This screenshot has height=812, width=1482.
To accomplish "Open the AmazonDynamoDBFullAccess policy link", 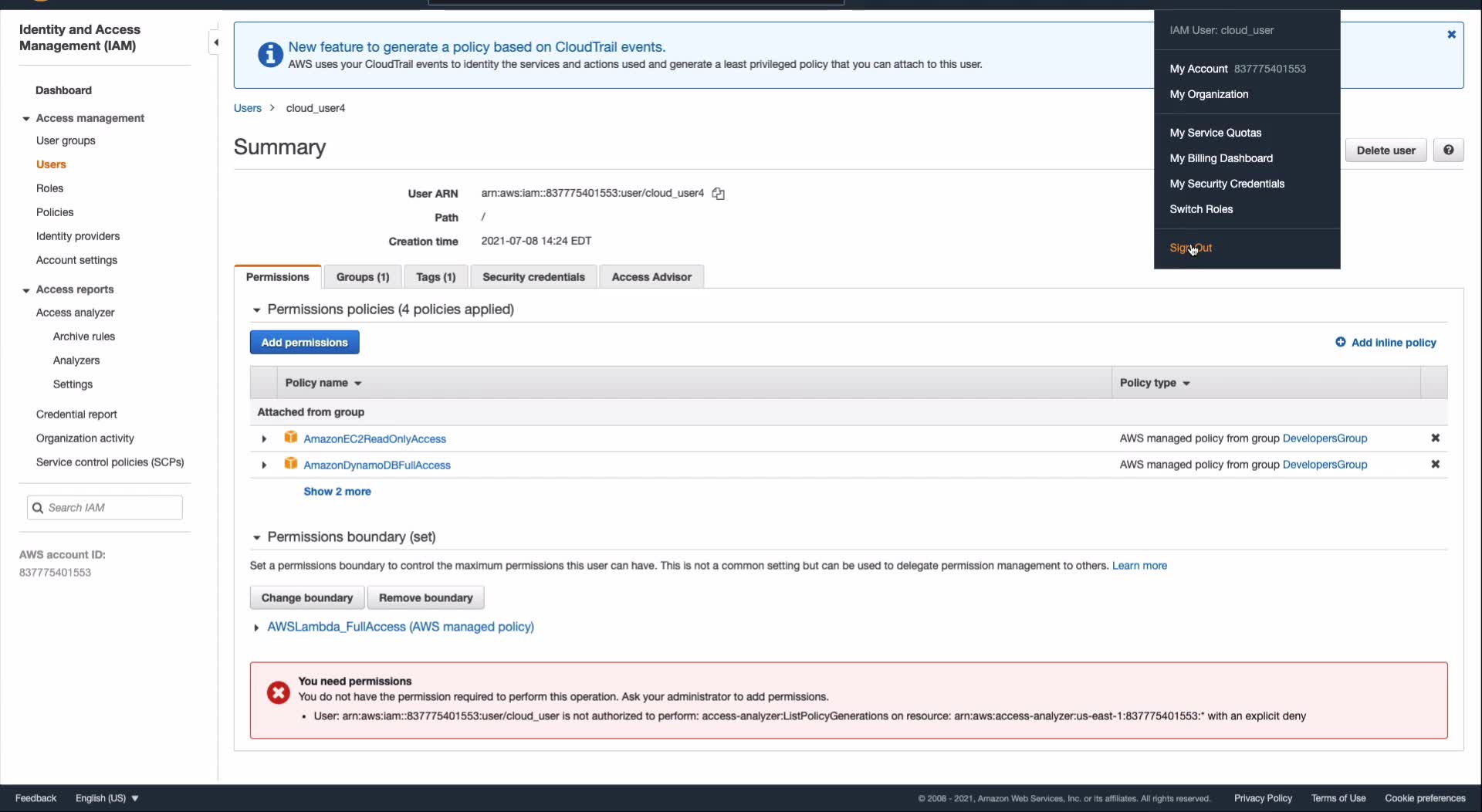I will [x=377, y=465].
